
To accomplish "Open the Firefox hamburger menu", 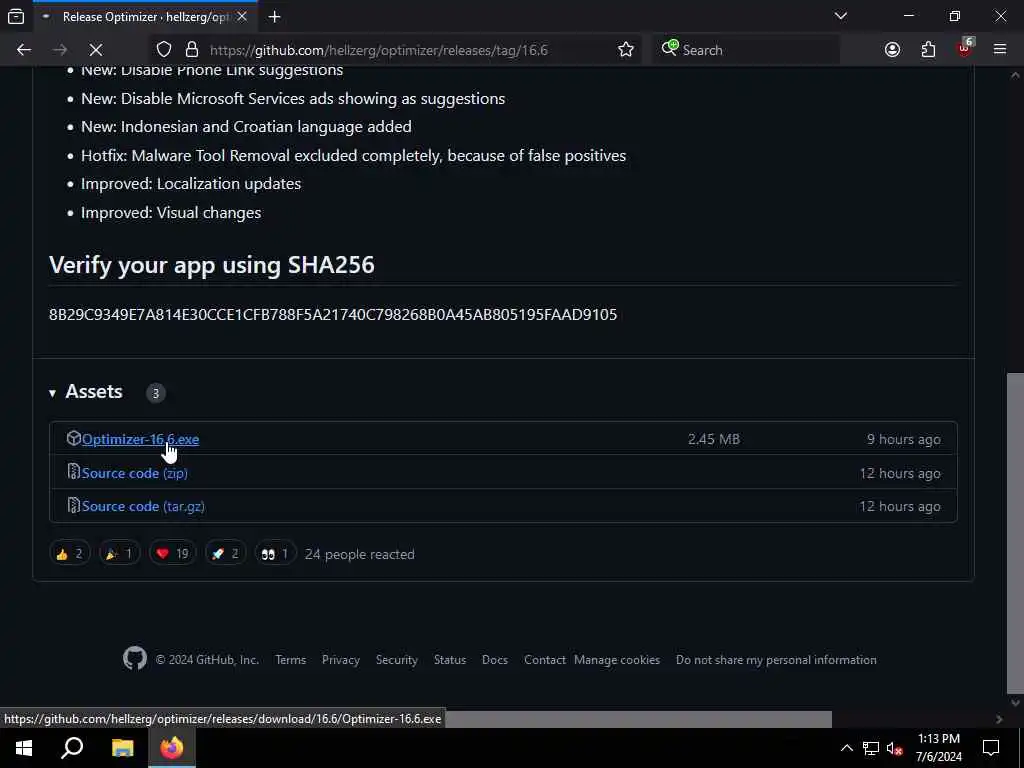I will coord(1000,50).
